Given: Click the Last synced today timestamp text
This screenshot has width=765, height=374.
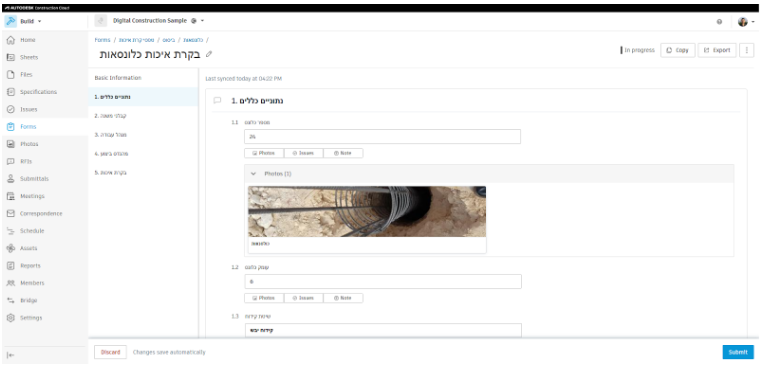Looking at the screenshot, I should pyautogui.click(x=243, y=79).
